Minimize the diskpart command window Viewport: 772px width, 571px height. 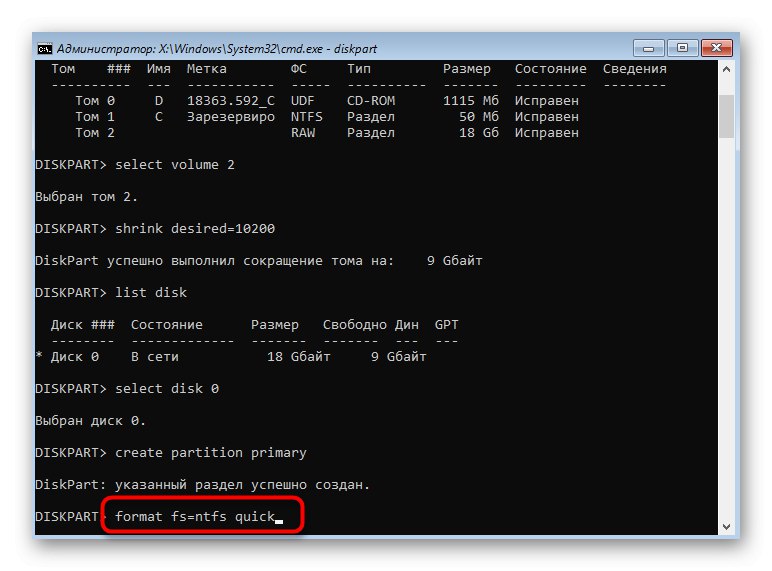pos(648,48)
